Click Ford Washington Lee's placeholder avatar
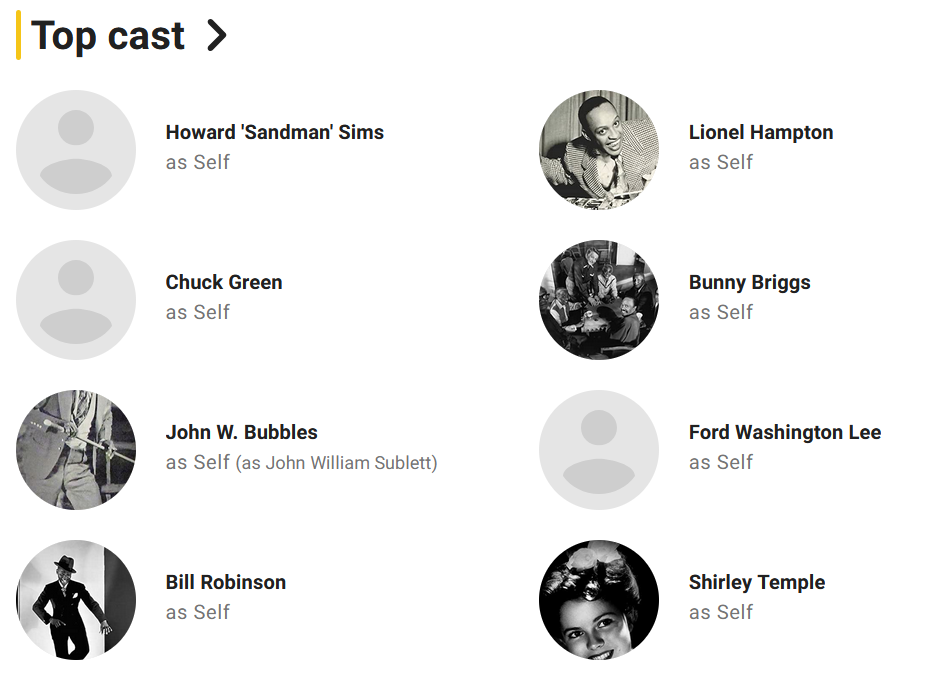The width and height of the screenshot is (936, 676). click(599, 450)
